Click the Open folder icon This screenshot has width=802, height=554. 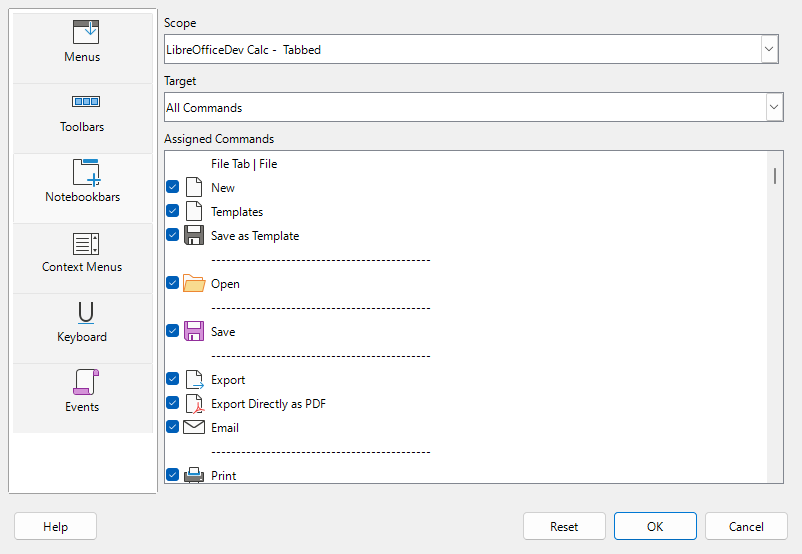click(194, 283)
